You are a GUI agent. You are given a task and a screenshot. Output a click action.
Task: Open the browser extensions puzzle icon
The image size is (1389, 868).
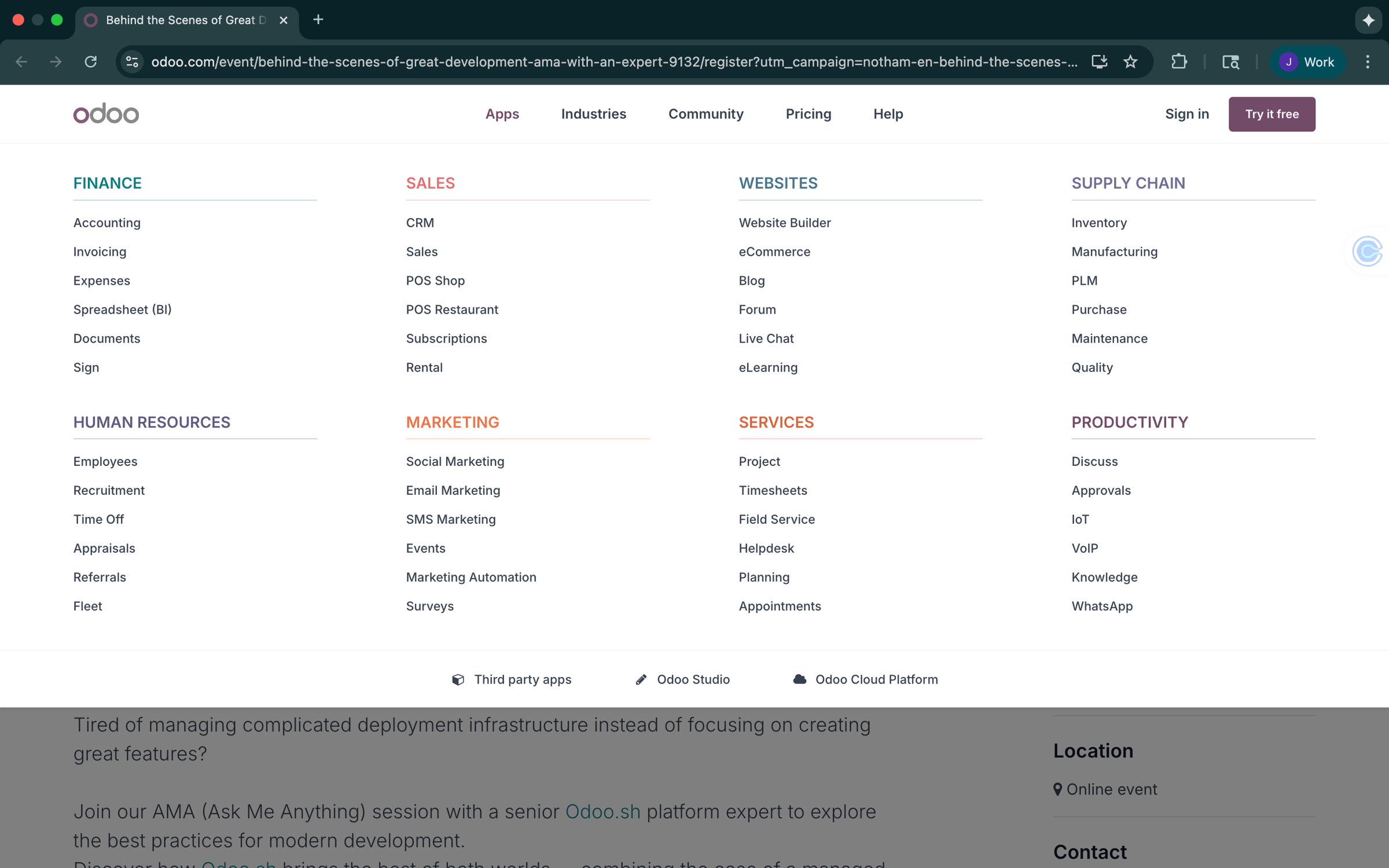1179,61
